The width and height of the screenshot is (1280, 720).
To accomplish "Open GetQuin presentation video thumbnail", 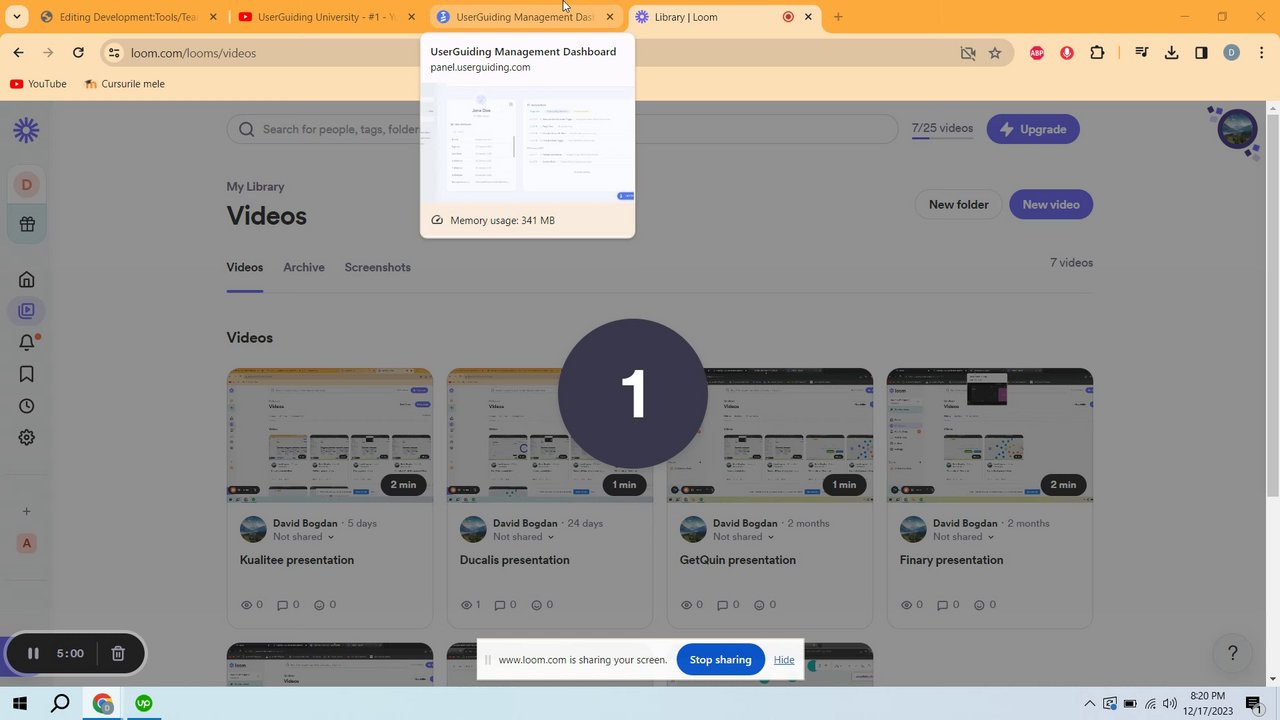I will click(770, 435).
